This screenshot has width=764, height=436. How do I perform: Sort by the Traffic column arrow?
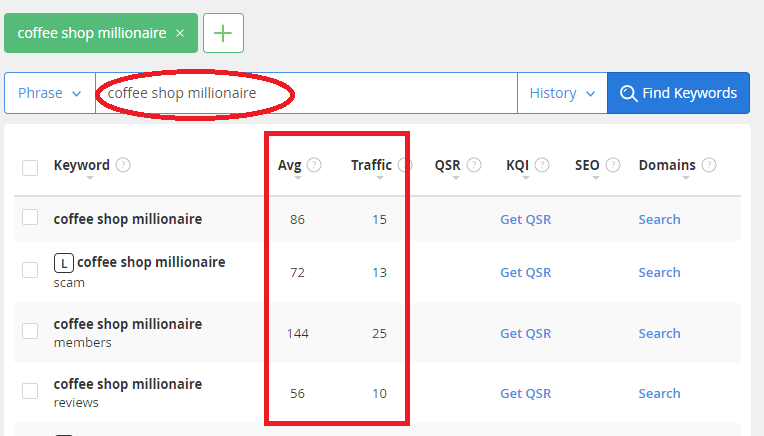point(380,178)
